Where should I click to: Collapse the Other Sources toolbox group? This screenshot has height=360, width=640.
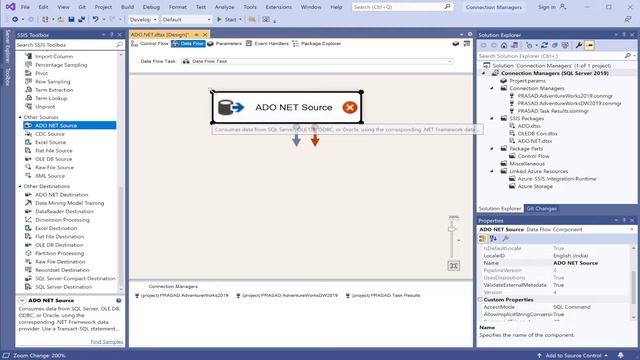[x=20, y=117]
